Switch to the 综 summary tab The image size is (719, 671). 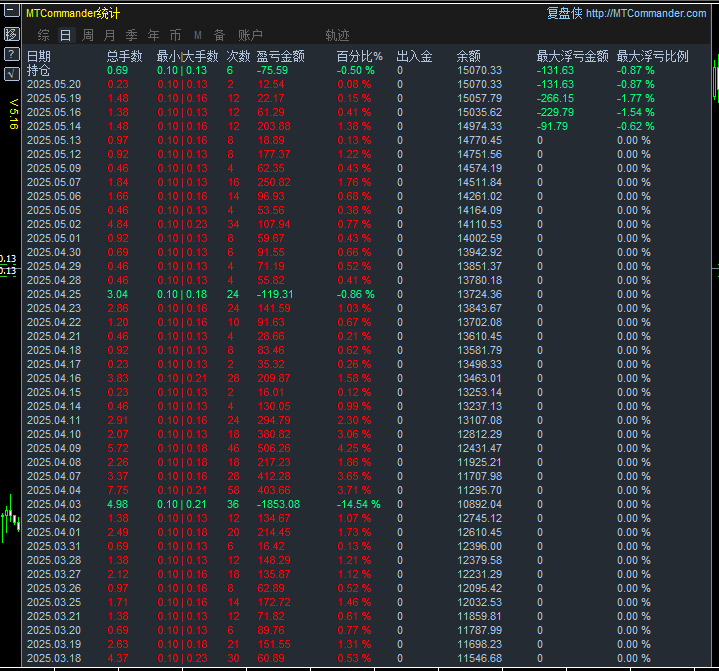coord(44,35)
